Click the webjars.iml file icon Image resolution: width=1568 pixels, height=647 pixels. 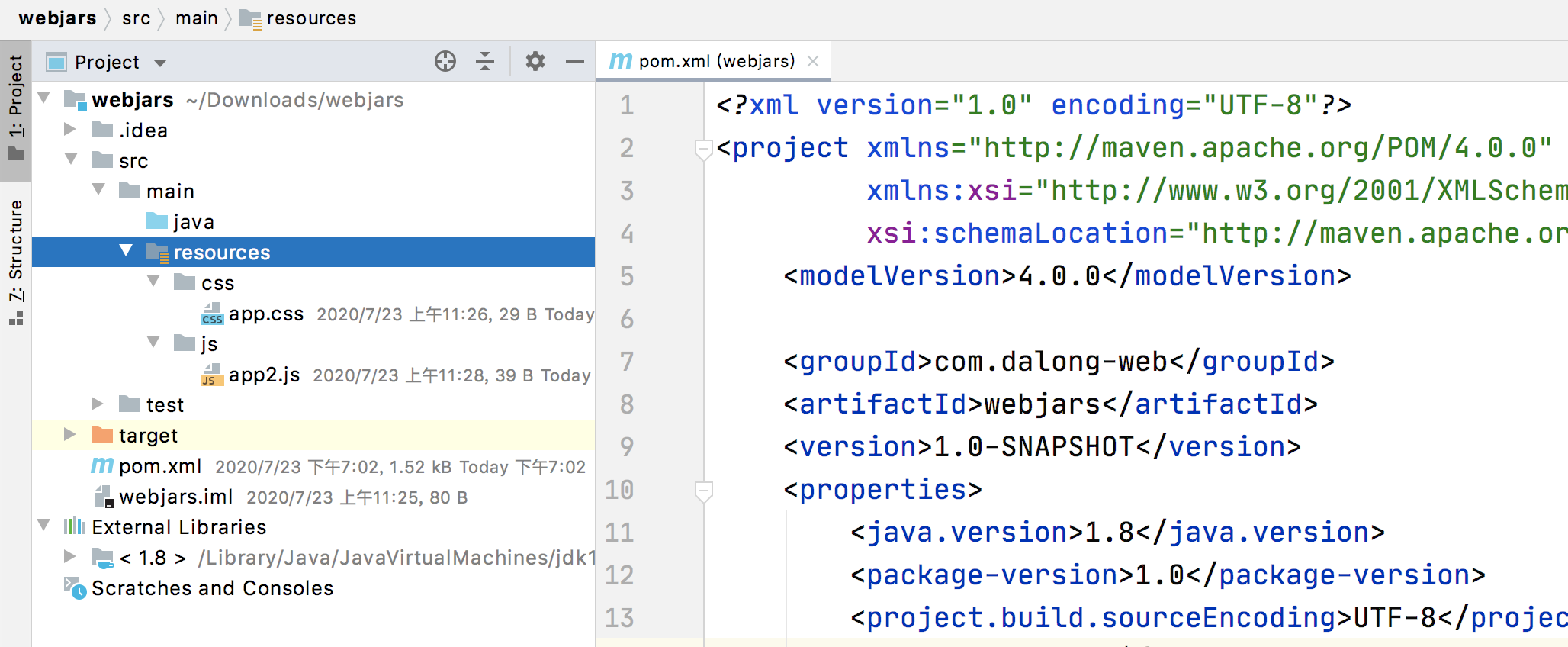tap(104, 497)
